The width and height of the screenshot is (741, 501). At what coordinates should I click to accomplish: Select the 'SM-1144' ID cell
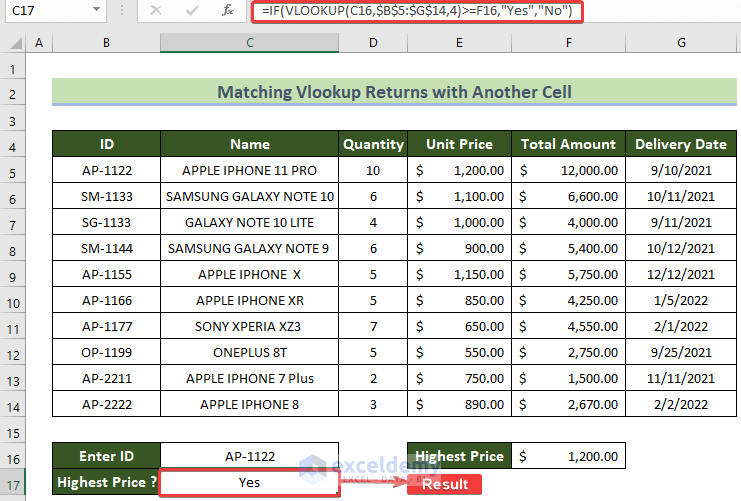(106, 248)
